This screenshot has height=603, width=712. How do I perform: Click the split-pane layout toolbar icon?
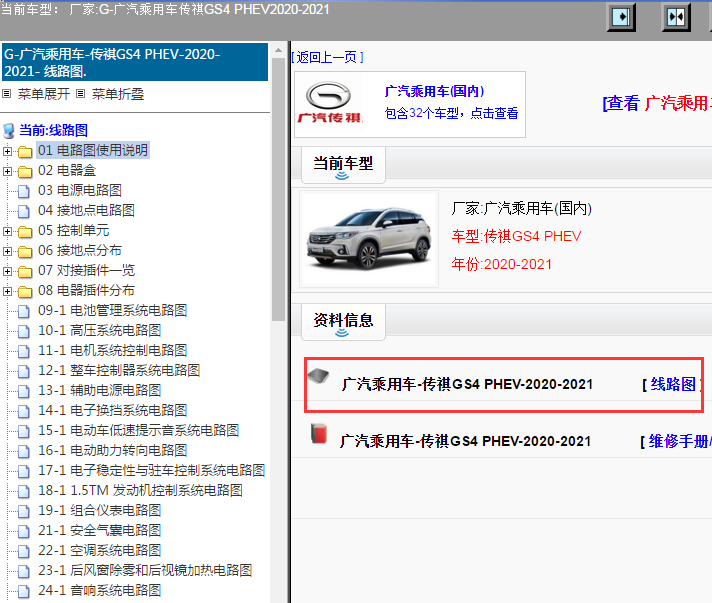tap(676, 18)
